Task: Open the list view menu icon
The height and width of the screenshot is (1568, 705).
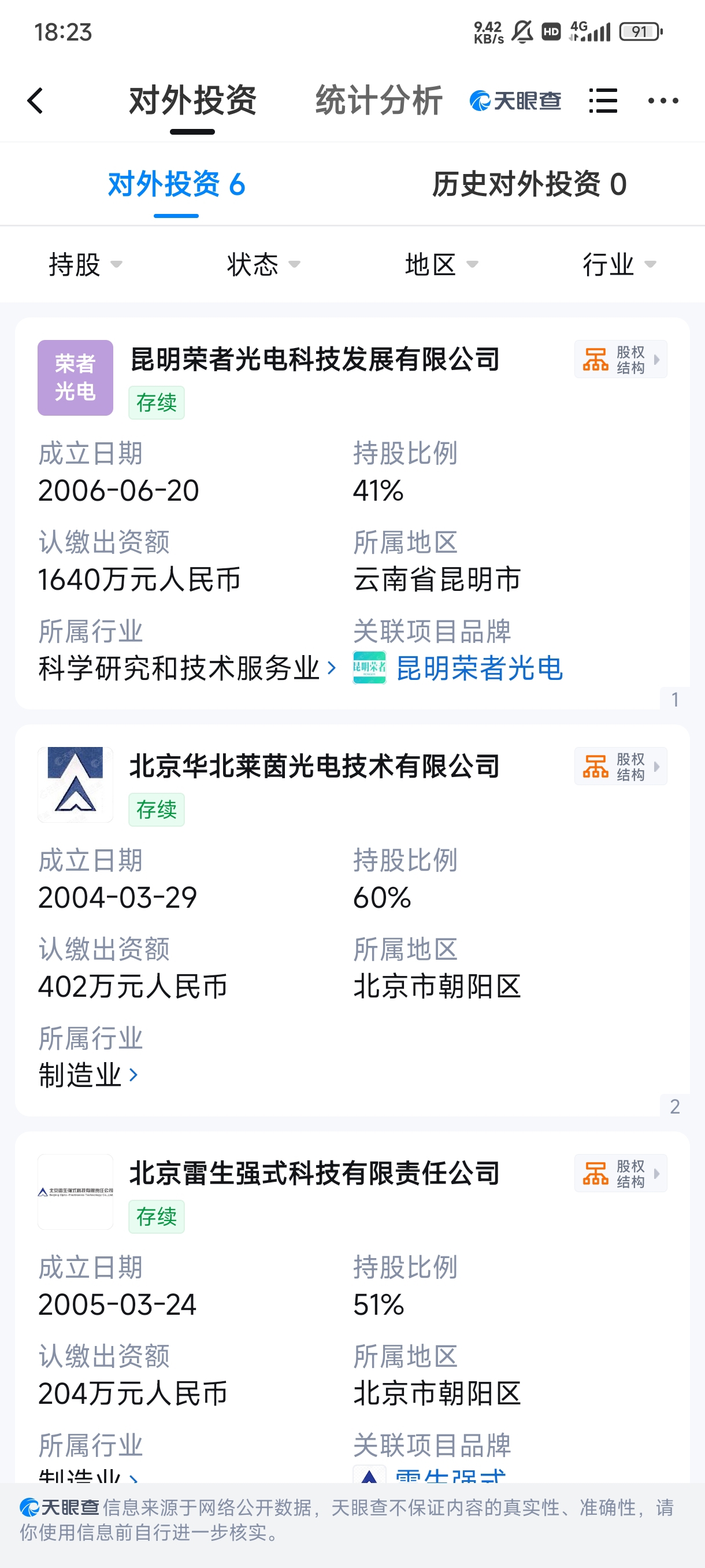Action: click(x=603, y=101)
